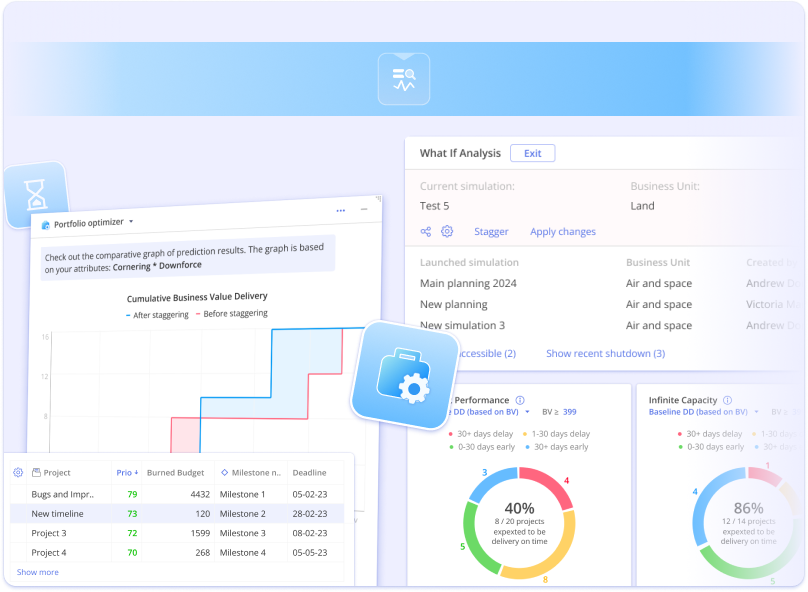The width and height of the screenshot is (808, 592).
Task: Click the Performance BV value 399
Action: 569,412
